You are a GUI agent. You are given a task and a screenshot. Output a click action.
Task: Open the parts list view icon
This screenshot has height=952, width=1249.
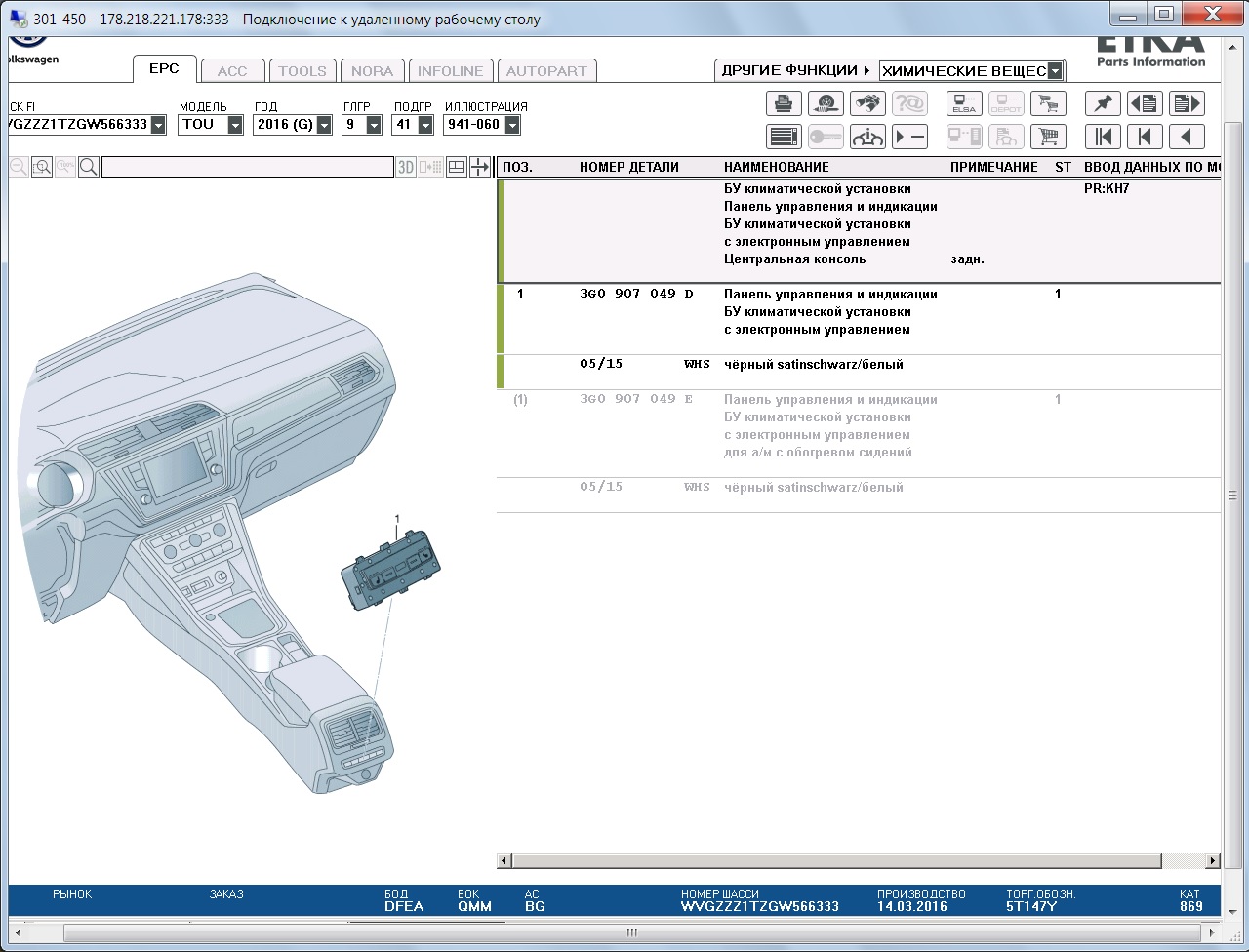784,137
